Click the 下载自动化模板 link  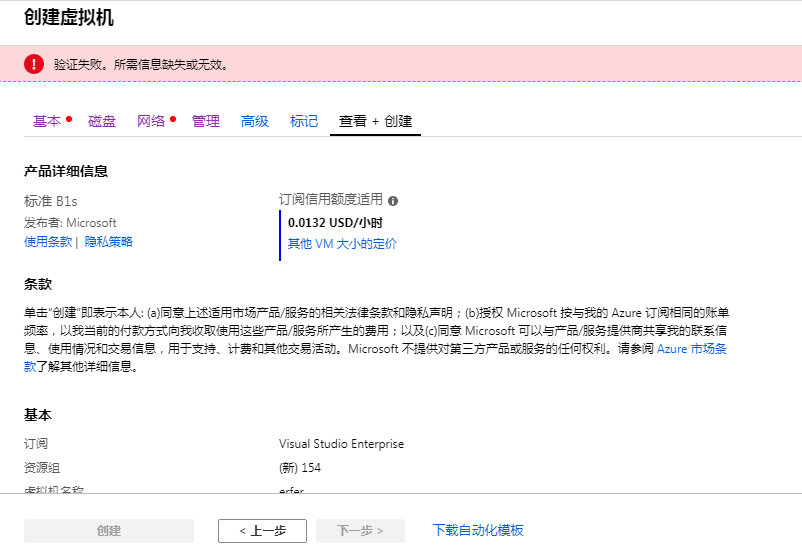pos(478,530)
